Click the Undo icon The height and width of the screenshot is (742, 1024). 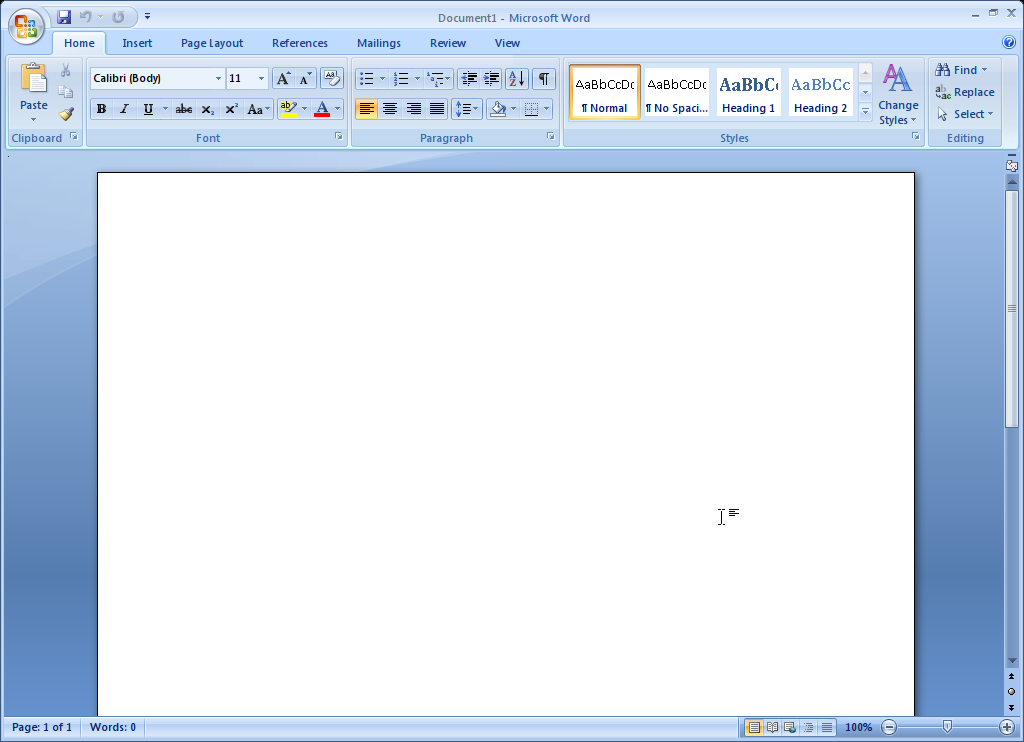click(x=86, y=17)
